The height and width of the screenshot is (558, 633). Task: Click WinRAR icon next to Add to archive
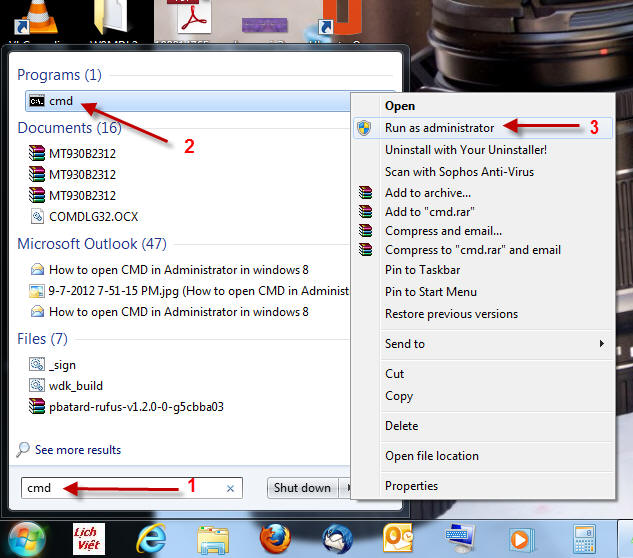[365, 192]
